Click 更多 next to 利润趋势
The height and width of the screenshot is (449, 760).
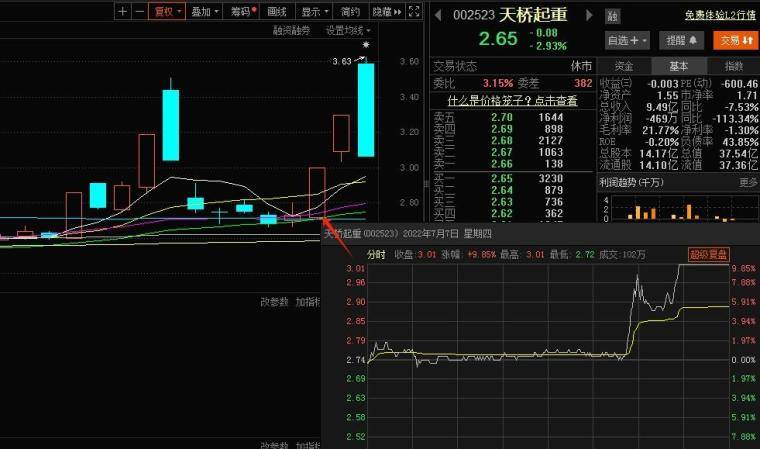pyautogui.click(x=748, y=182)
